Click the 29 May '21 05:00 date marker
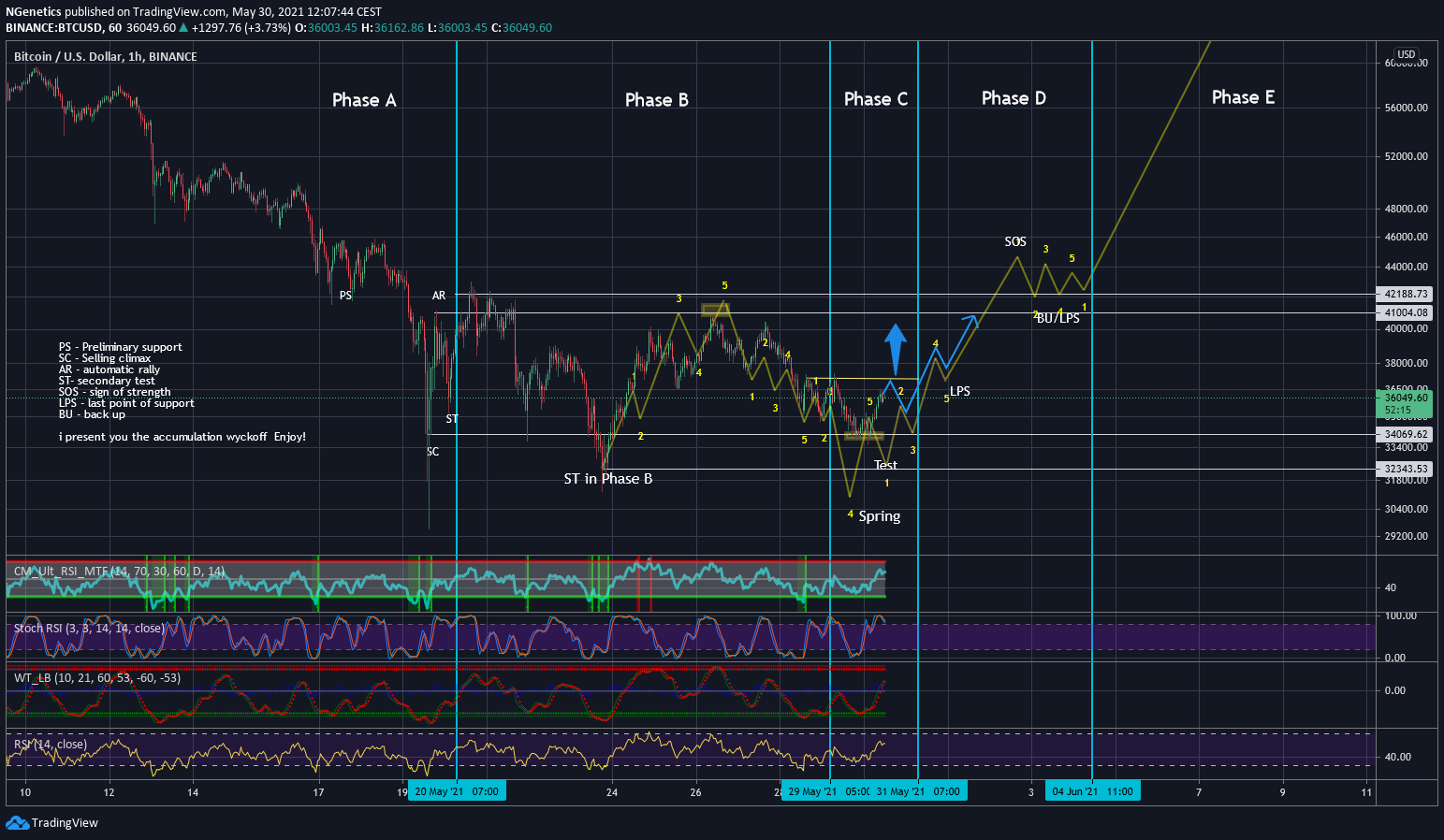Viewport: 1444px width, 840px height. (827, 791)
